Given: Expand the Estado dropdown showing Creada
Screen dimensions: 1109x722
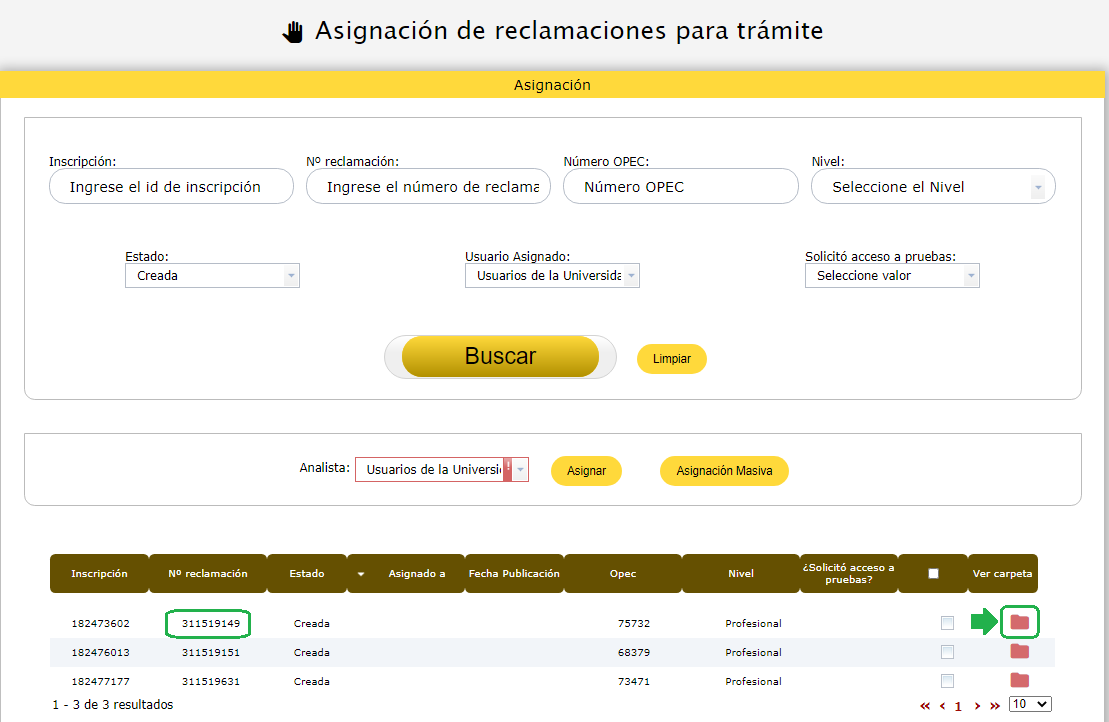Looking at the screenshot, I should coord(212,276).
